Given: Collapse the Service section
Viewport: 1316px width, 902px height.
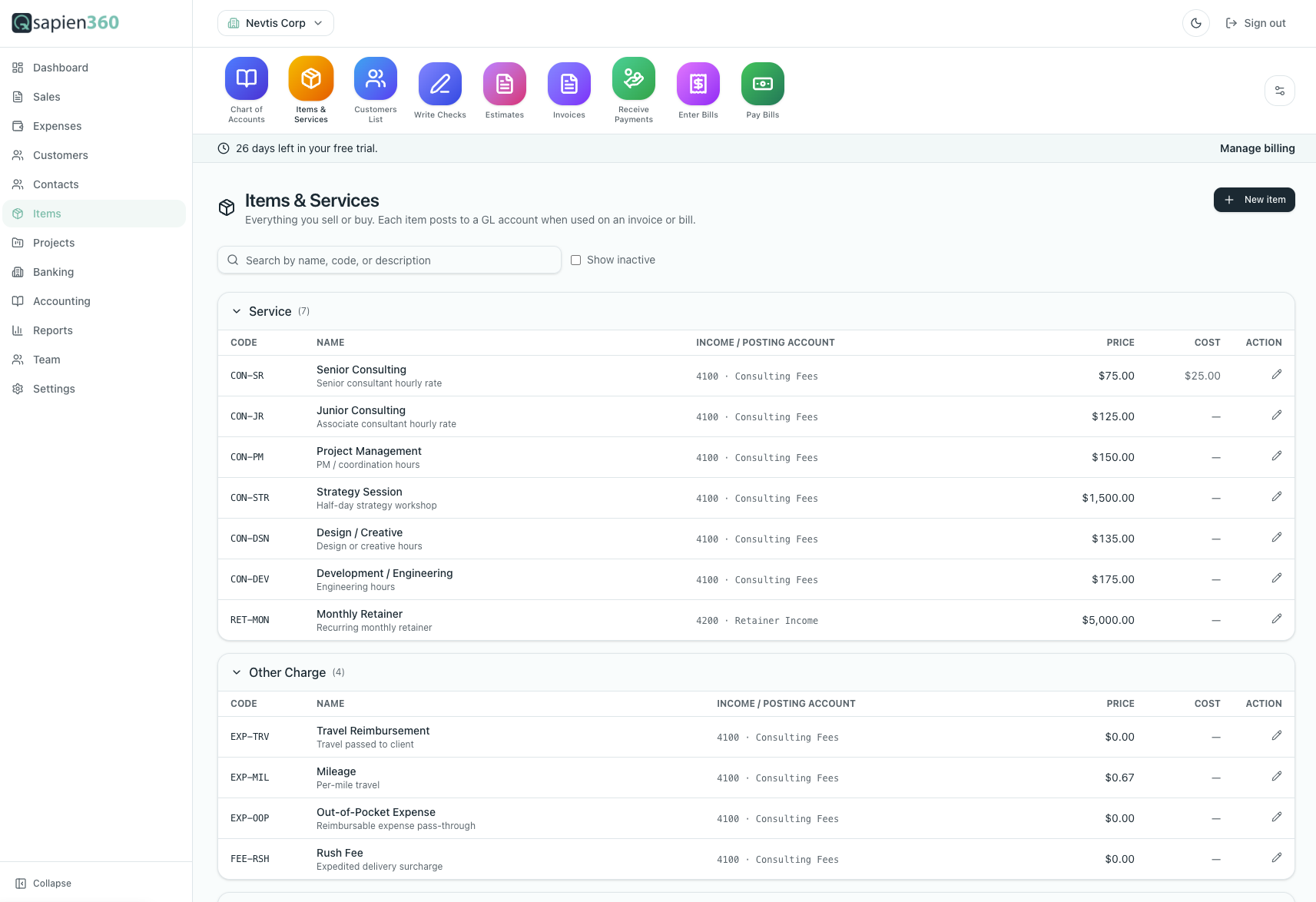Looking at the screenshot, I should pyautogui.click(x=237, y=311).
